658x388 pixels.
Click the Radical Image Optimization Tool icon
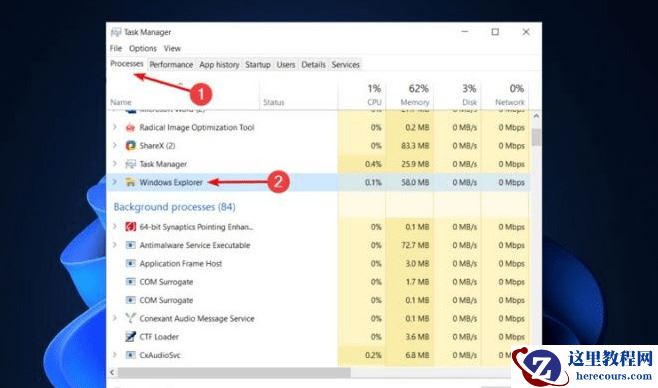[131, 127]
